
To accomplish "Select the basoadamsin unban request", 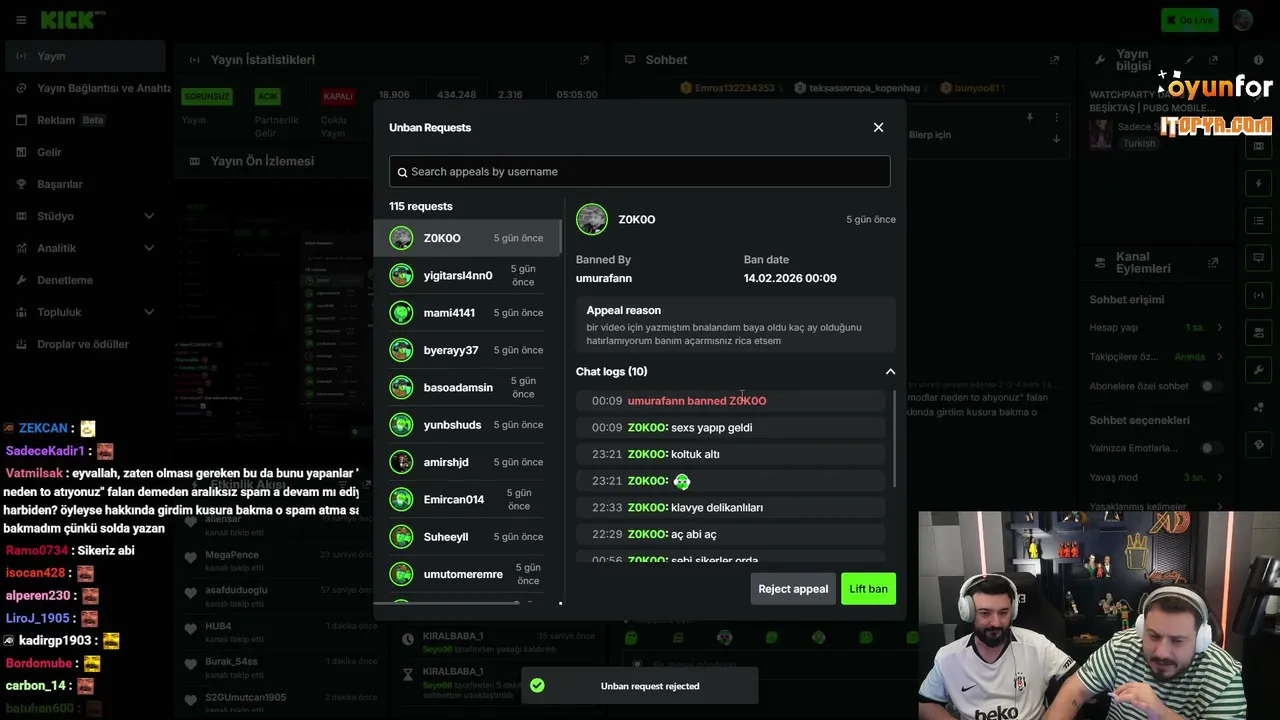I will click(x=467, y=387).
